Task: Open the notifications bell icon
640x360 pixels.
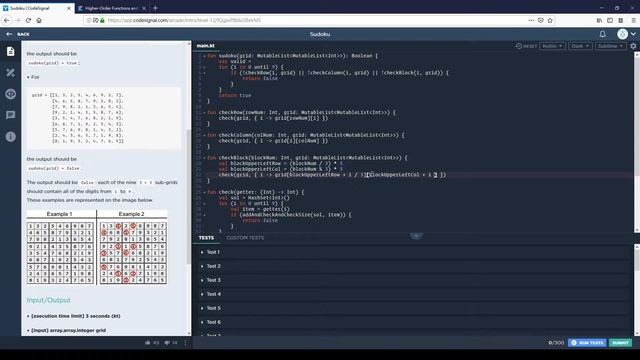Action: [602, 34]
